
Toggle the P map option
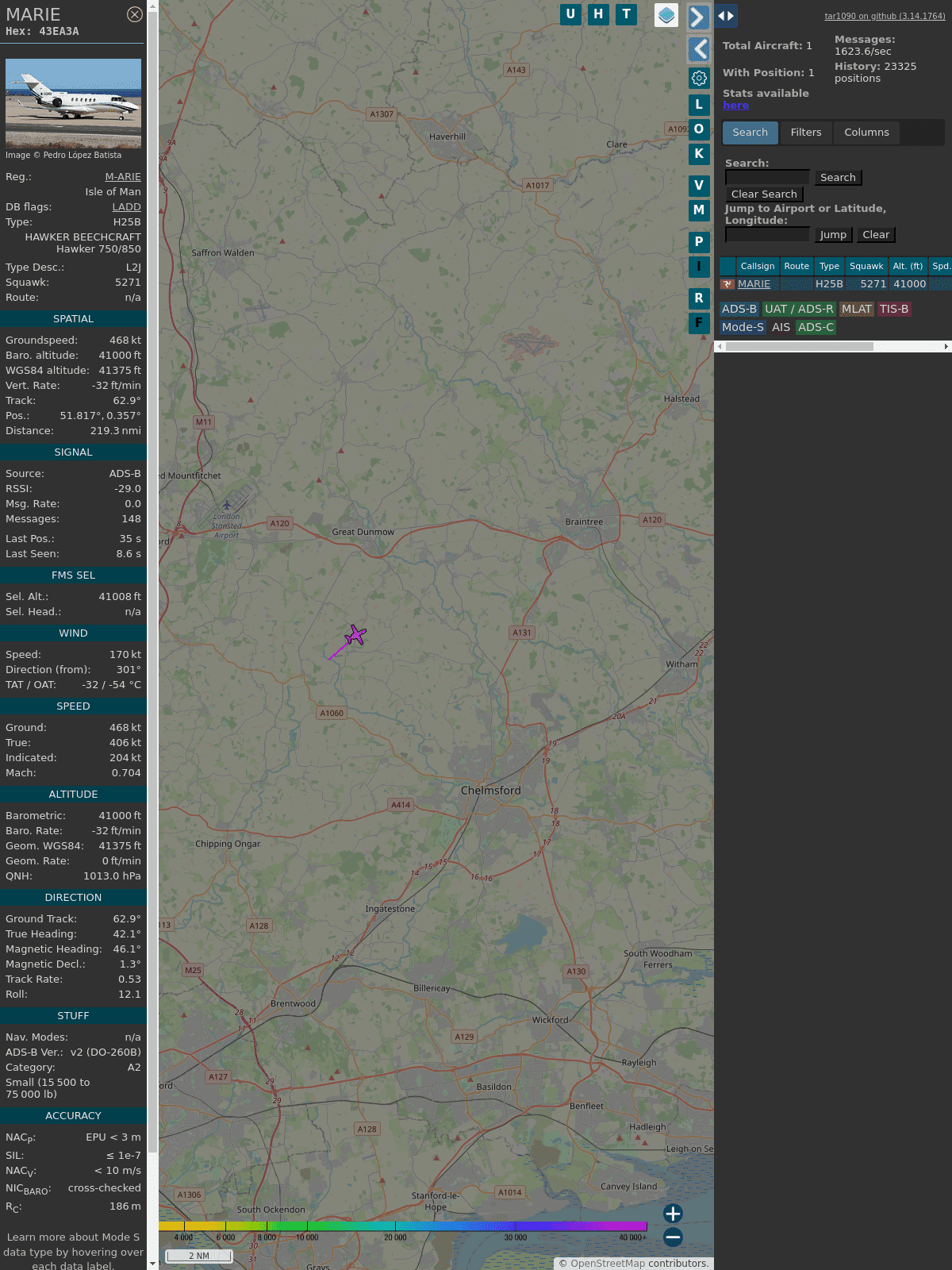pos(699,242)
